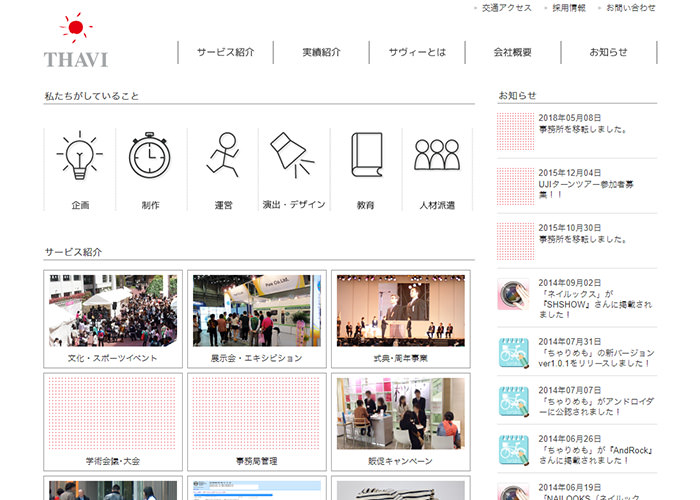Open the book 教育 education icon
Screen dimensions: 700x500
[367, 154]
